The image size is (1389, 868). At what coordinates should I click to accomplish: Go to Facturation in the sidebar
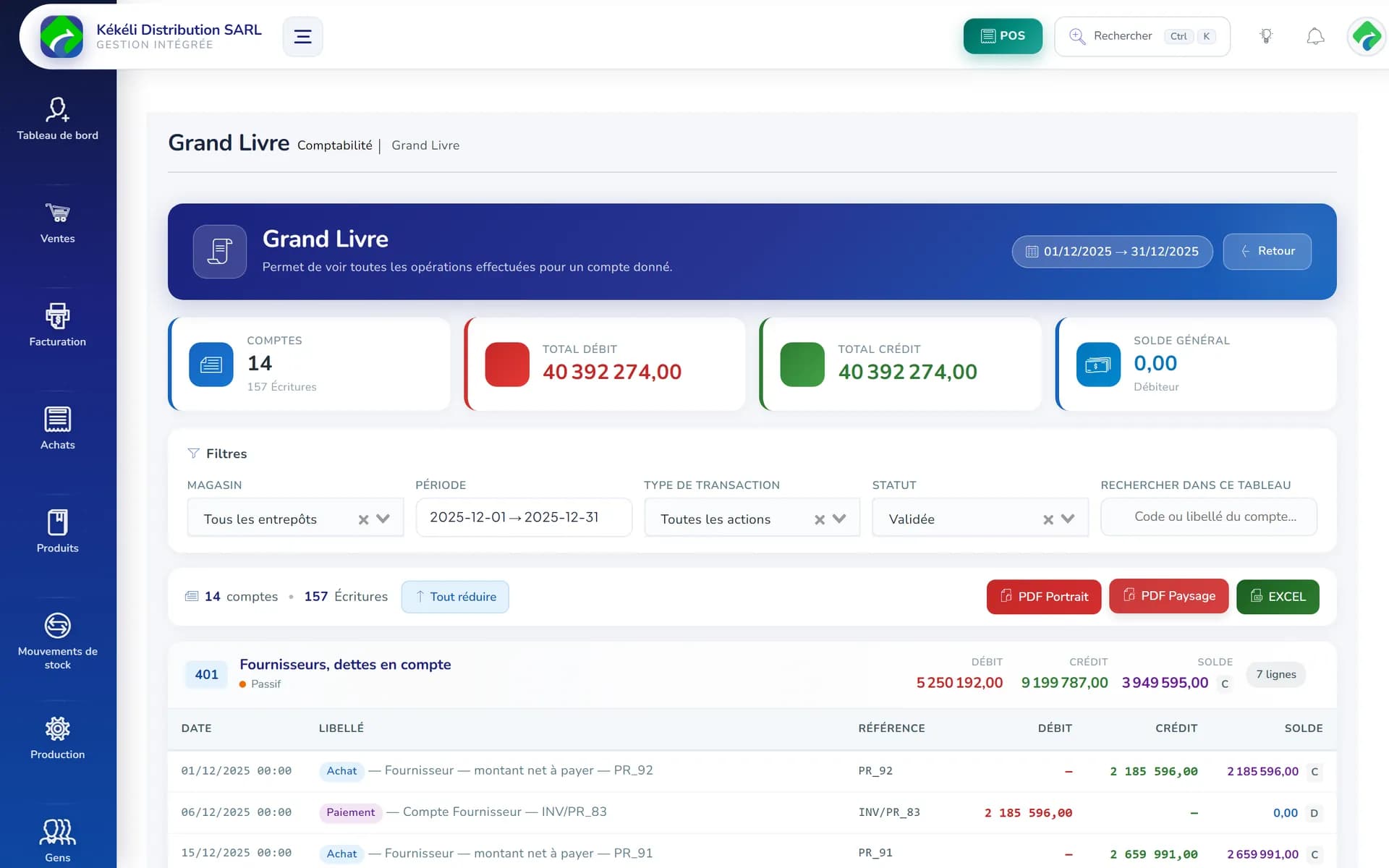[57, 325]
